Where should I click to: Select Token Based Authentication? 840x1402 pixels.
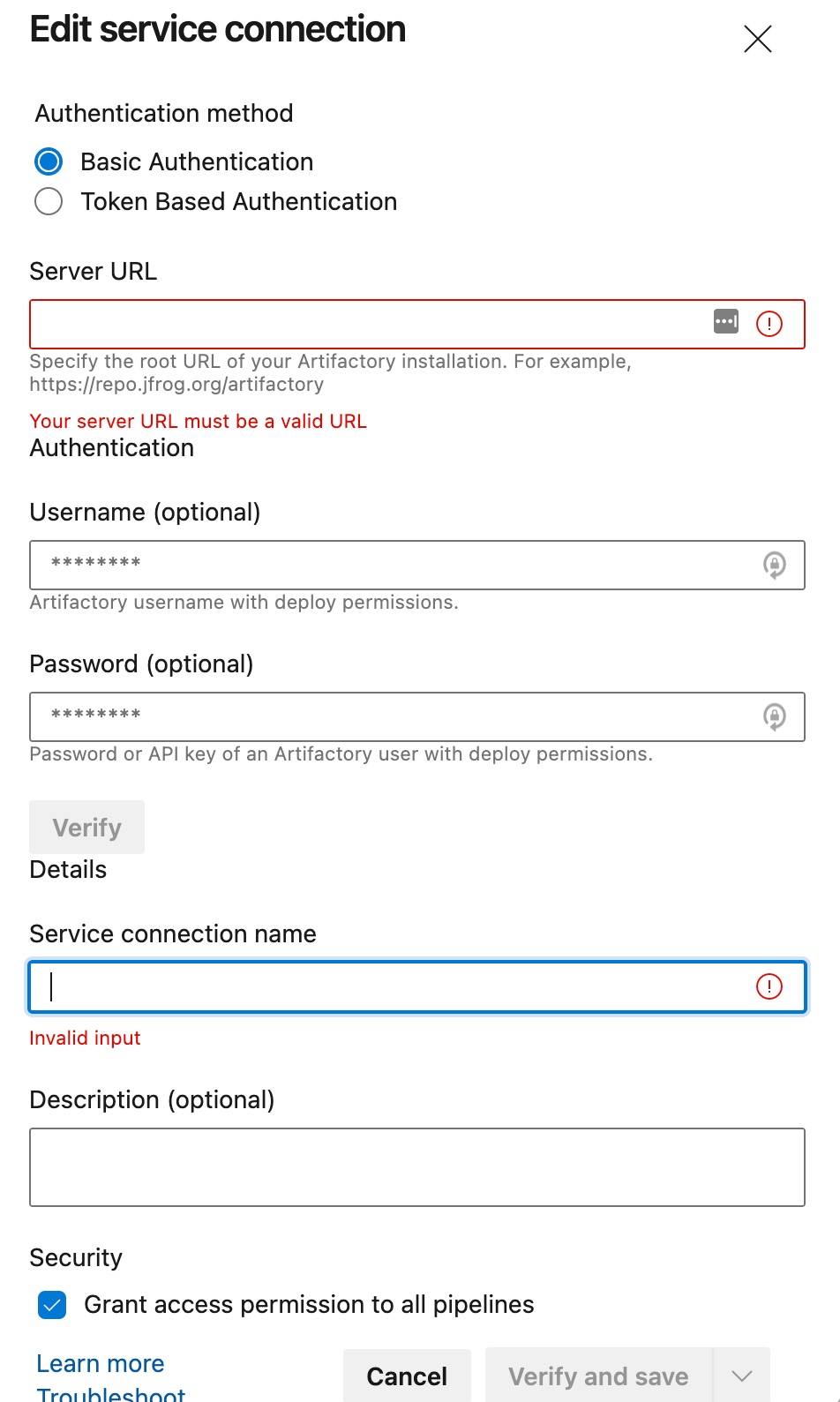click(49, 201)
